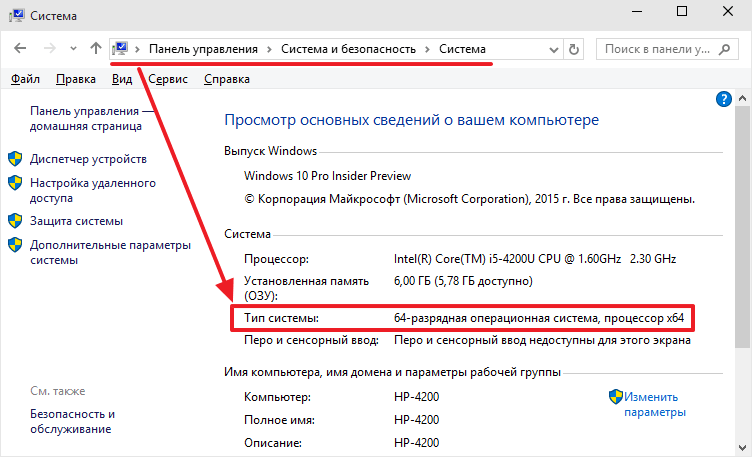The width and height of the screenshot is (752, 457).
Task: Open Диспетчер устройств link
Action: 88,159
